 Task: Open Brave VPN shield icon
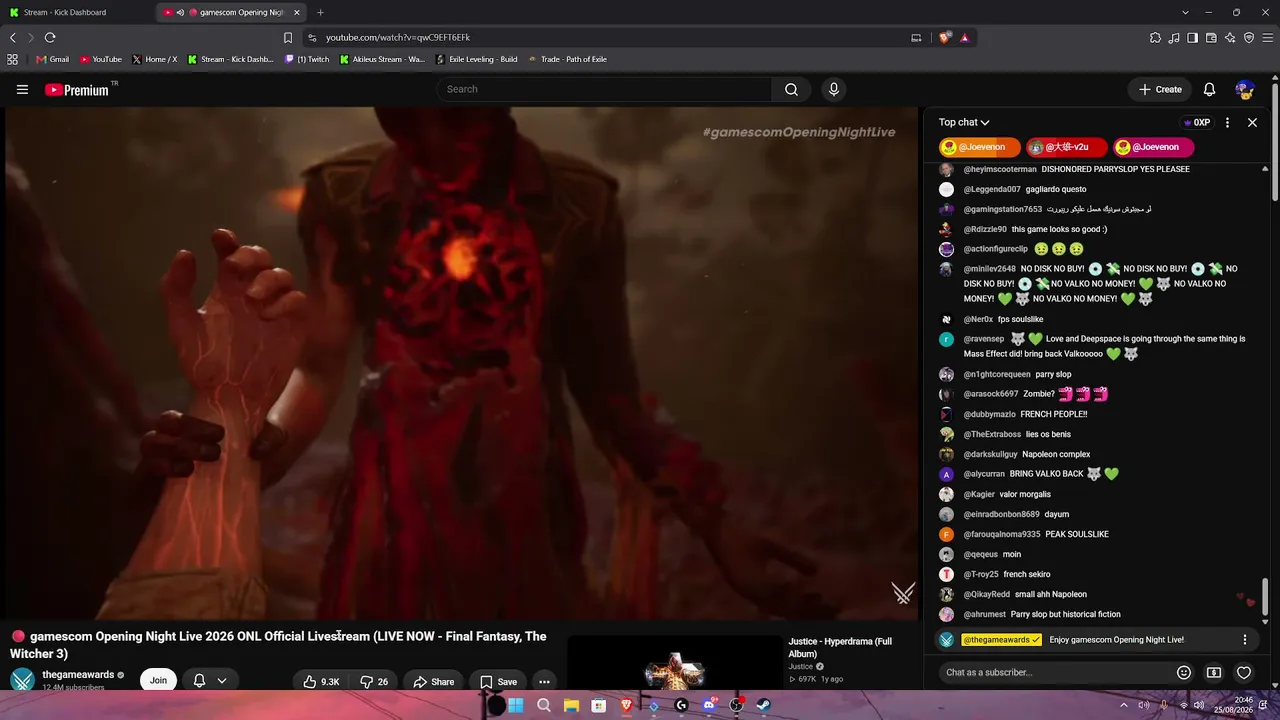tap(1249, 37)
